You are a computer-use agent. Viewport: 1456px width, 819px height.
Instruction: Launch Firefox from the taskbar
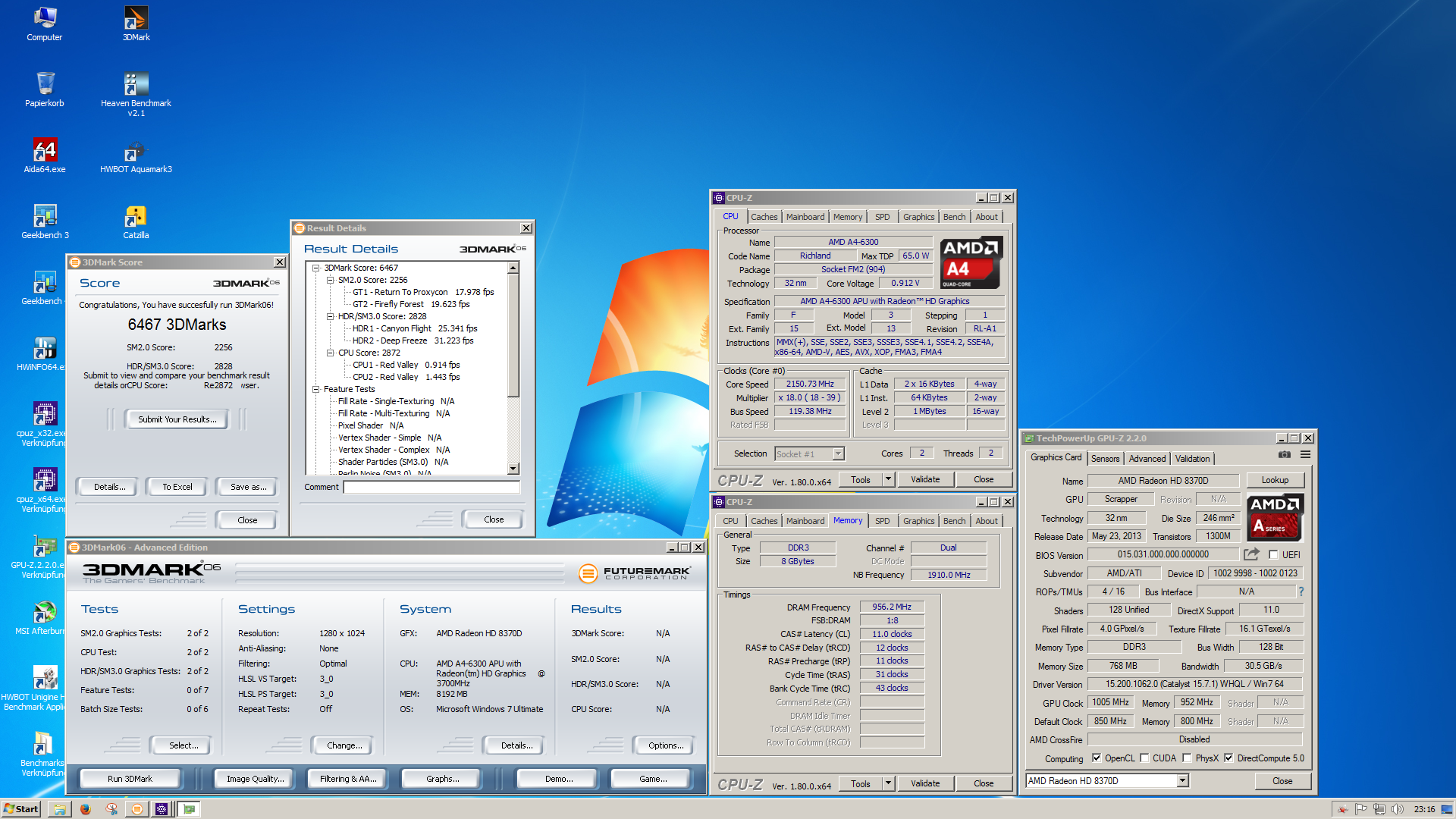86,809
